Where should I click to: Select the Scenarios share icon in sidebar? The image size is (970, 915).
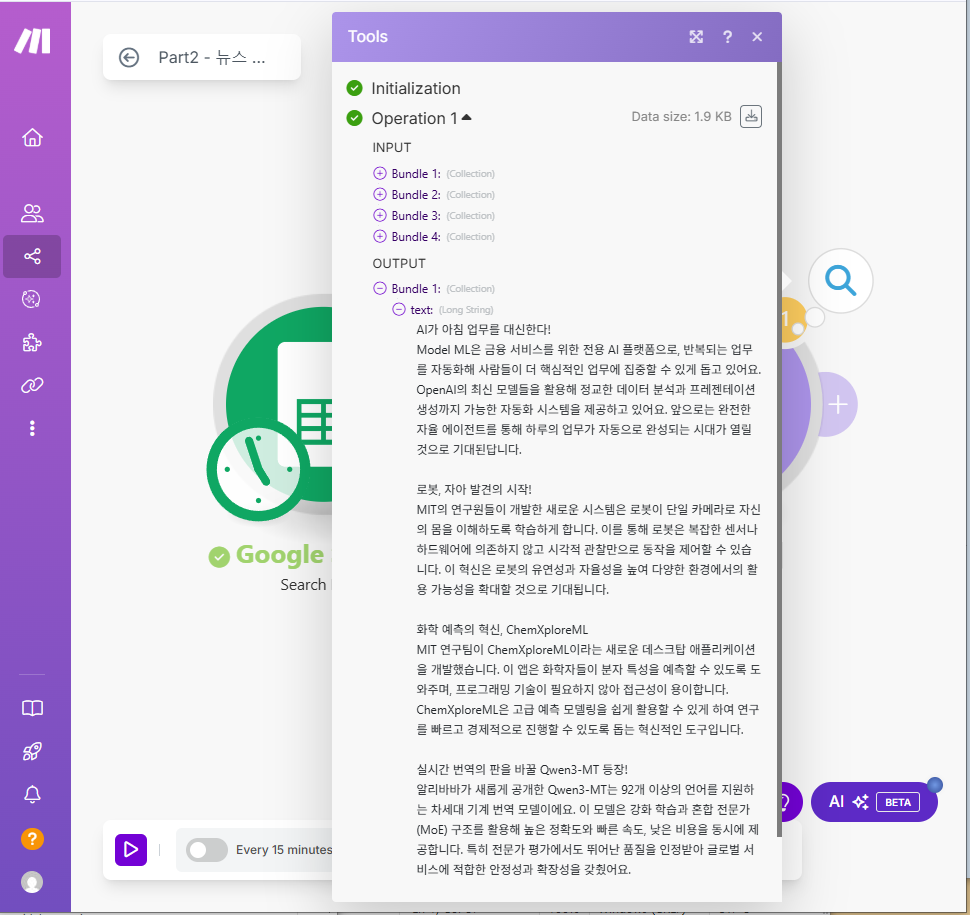pos(32,256)
